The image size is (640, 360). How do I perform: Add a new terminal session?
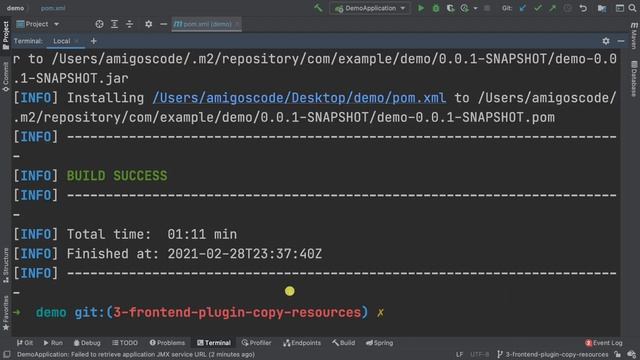pos(93,41)
